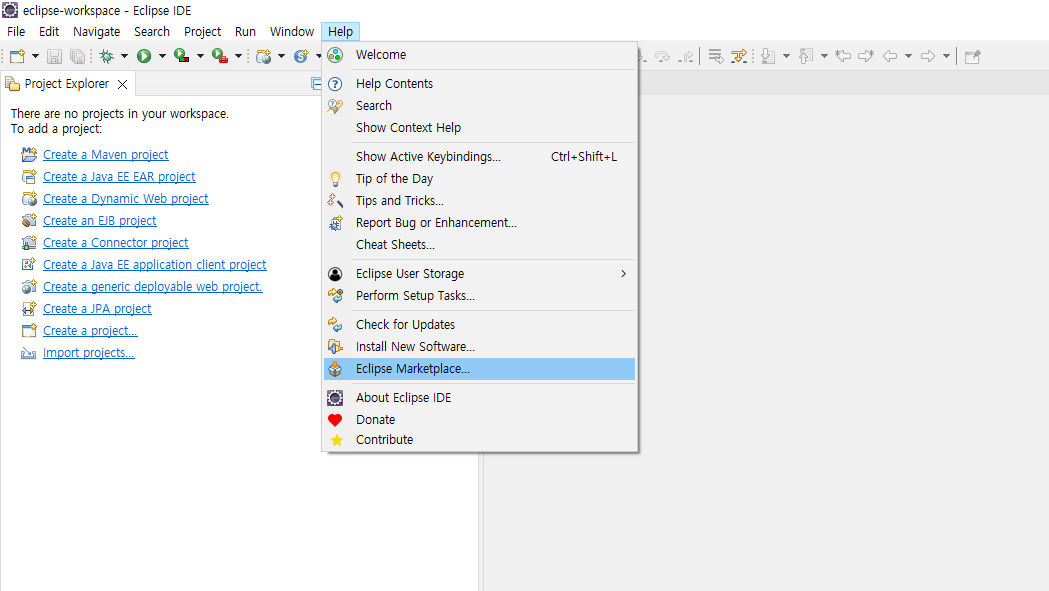Select the Project Explorer tab

point(66,84)
